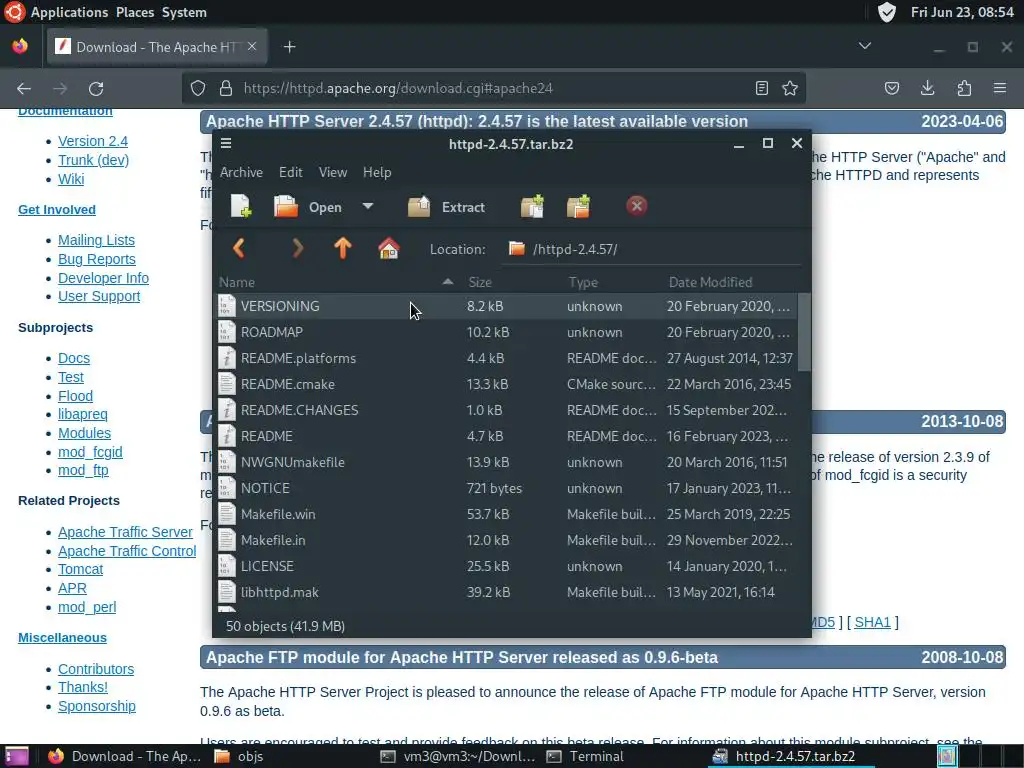The height and width of the screenshot is (768, 1024).
Task: Open the SHA1 checksum link
Action: [872, 622]
